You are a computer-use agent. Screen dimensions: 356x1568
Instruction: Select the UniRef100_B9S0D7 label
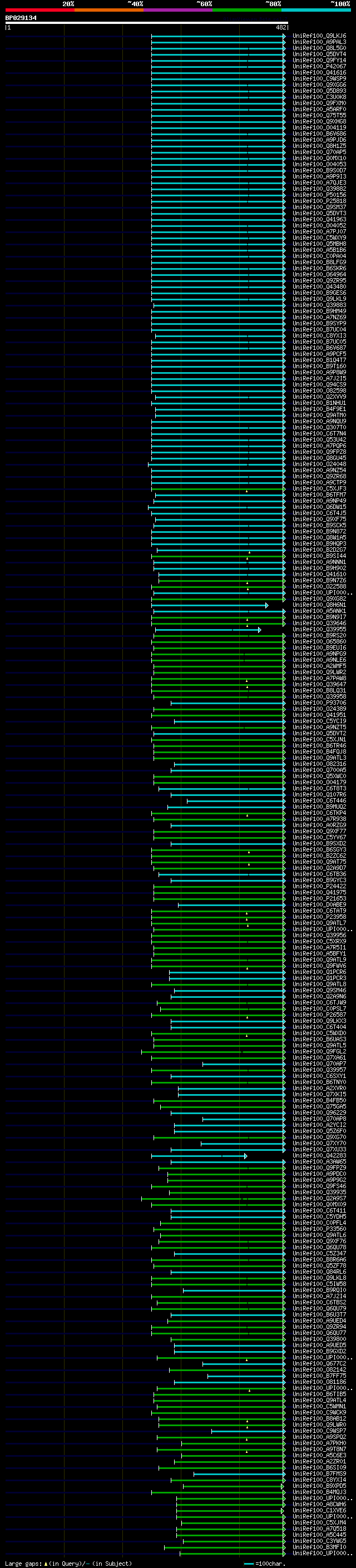point(319,170)
